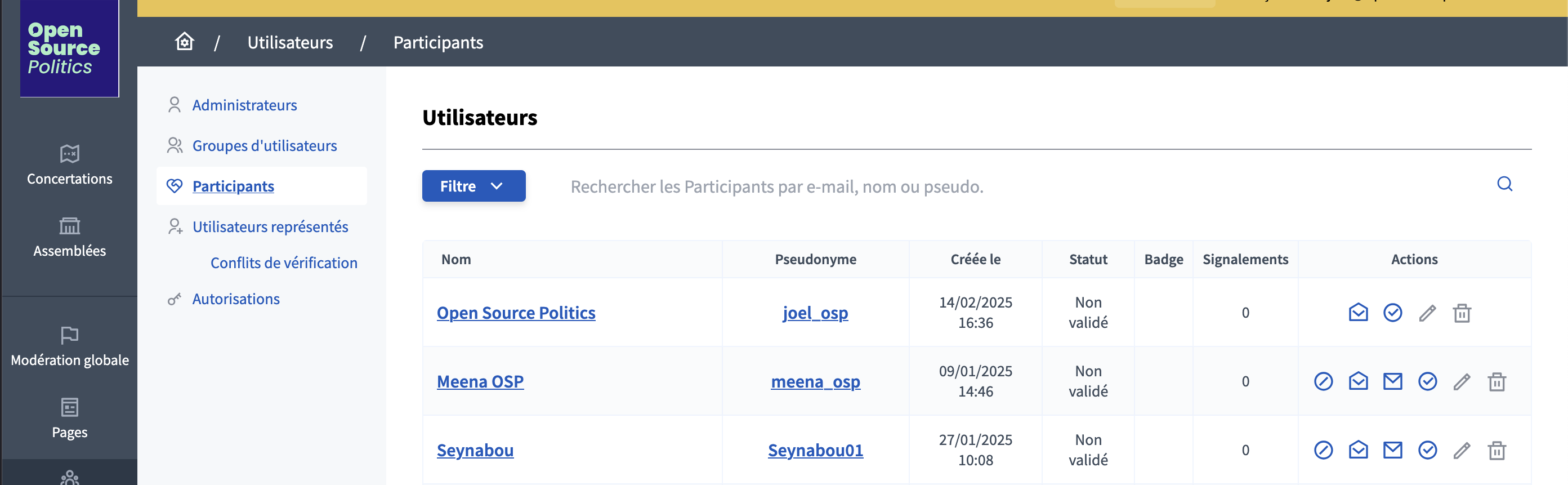Click check-circle officialize icon for joel_osp

1393,313
